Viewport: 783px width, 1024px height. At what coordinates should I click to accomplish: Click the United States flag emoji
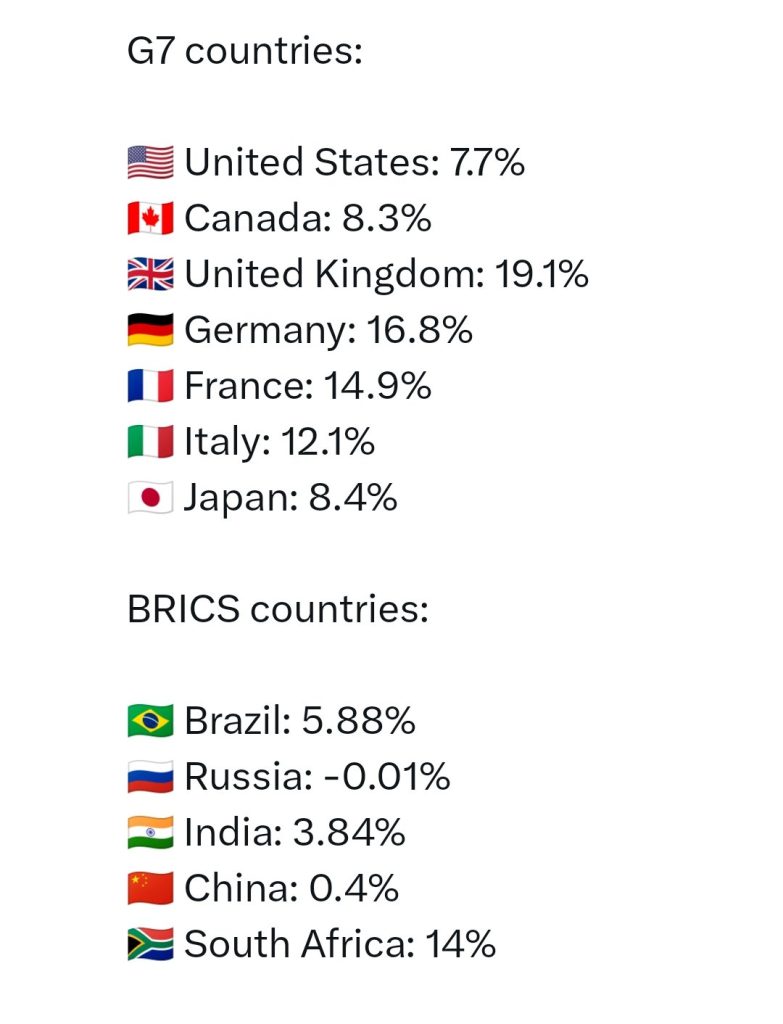tap(150, 163)
